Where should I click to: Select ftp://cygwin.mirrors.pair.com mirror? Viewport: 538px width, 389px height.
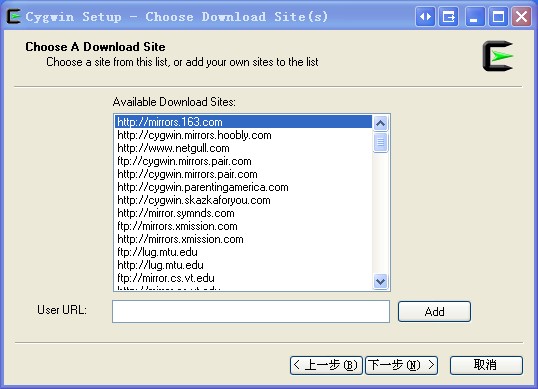[243, 161]
